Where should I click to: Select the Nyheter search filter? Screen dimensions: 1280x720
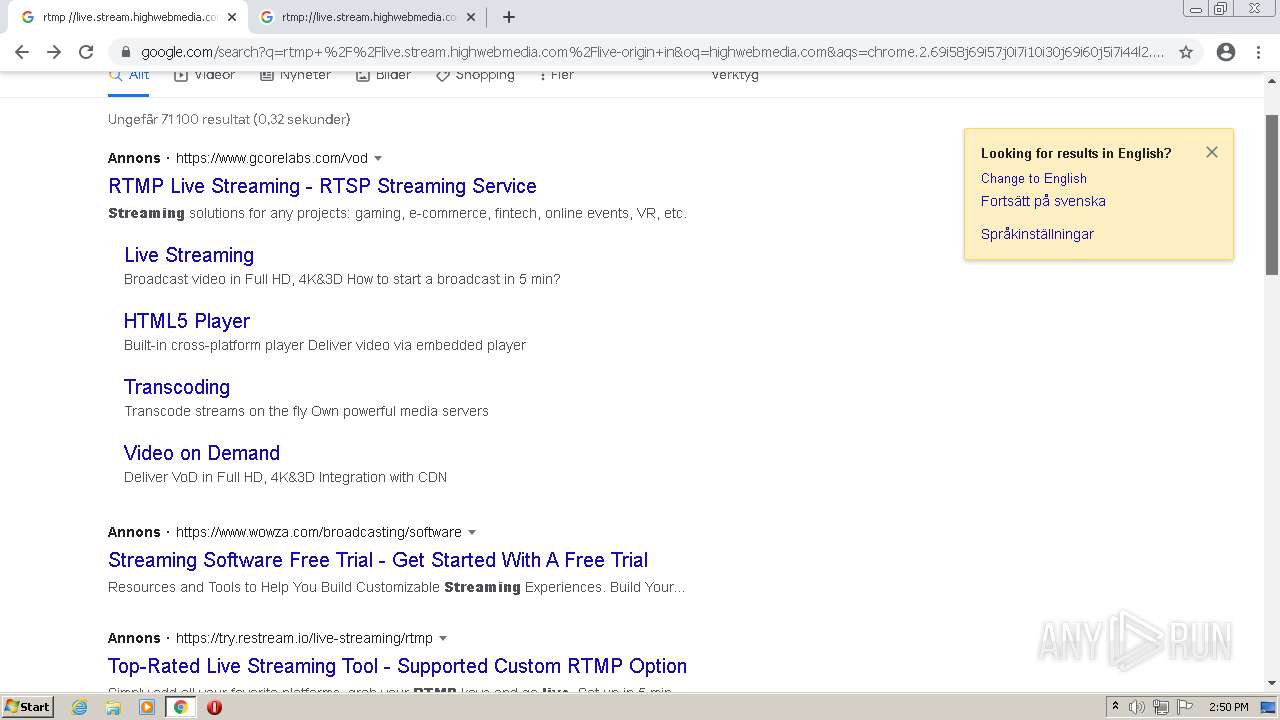[295, 76]
